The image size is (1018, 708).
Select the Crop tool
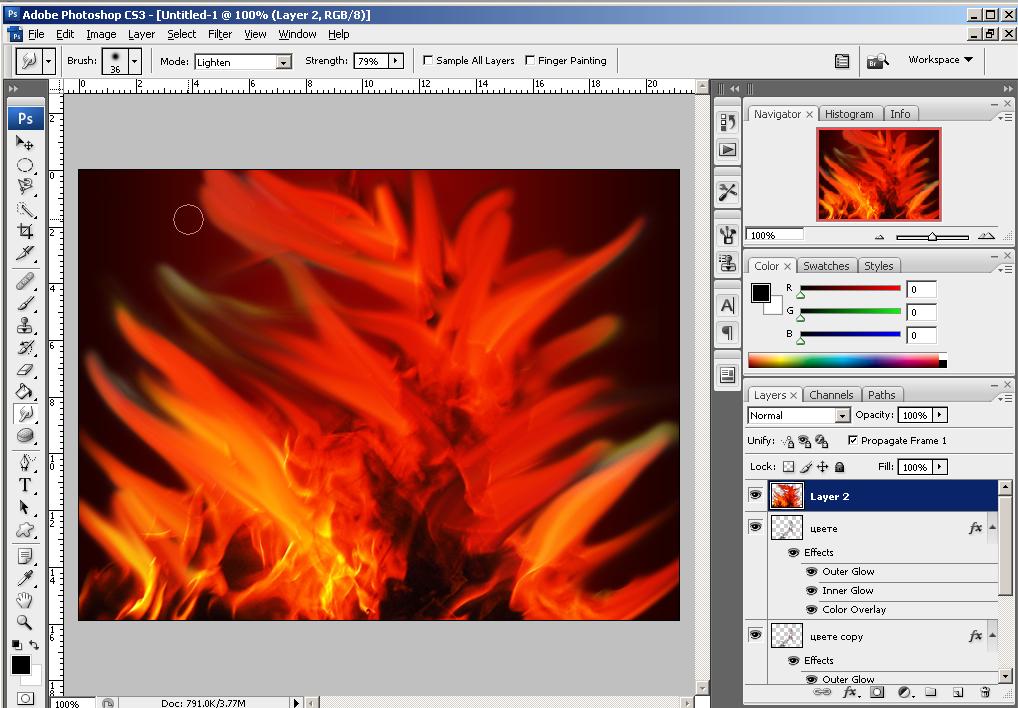25,231
